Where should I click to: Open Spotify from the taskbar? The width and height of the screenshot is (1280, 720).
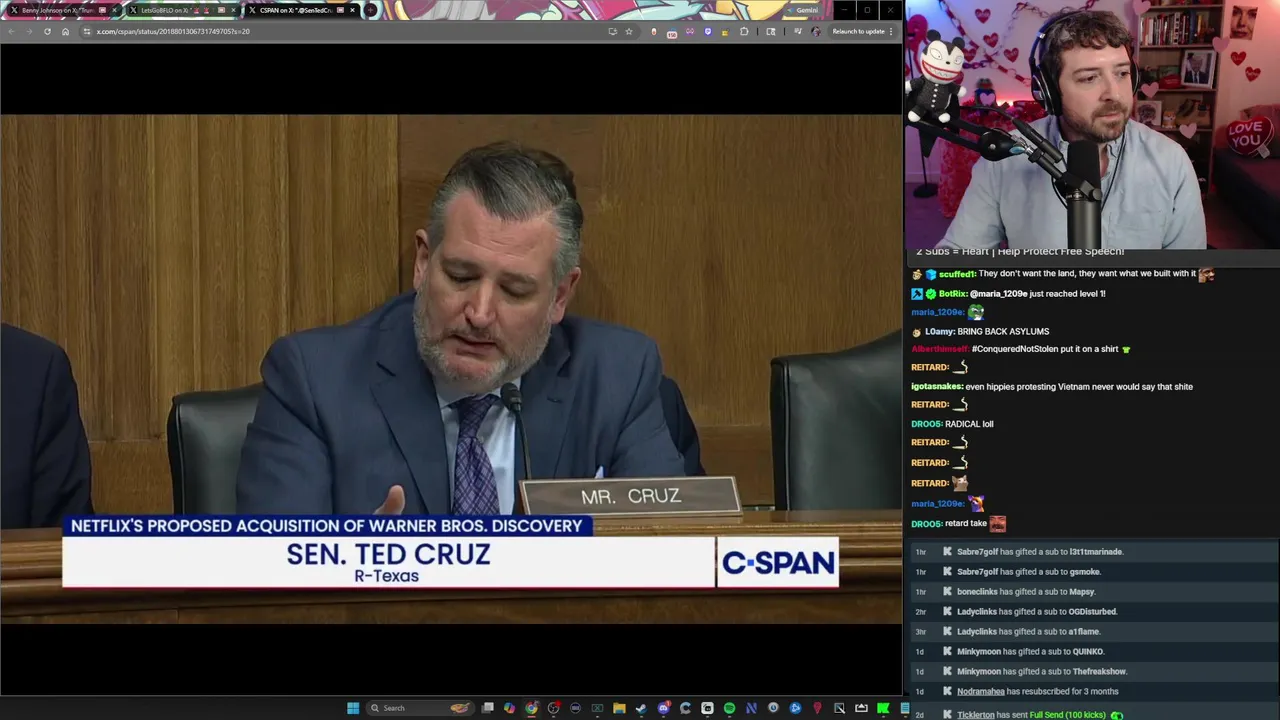tap(729, 708)
